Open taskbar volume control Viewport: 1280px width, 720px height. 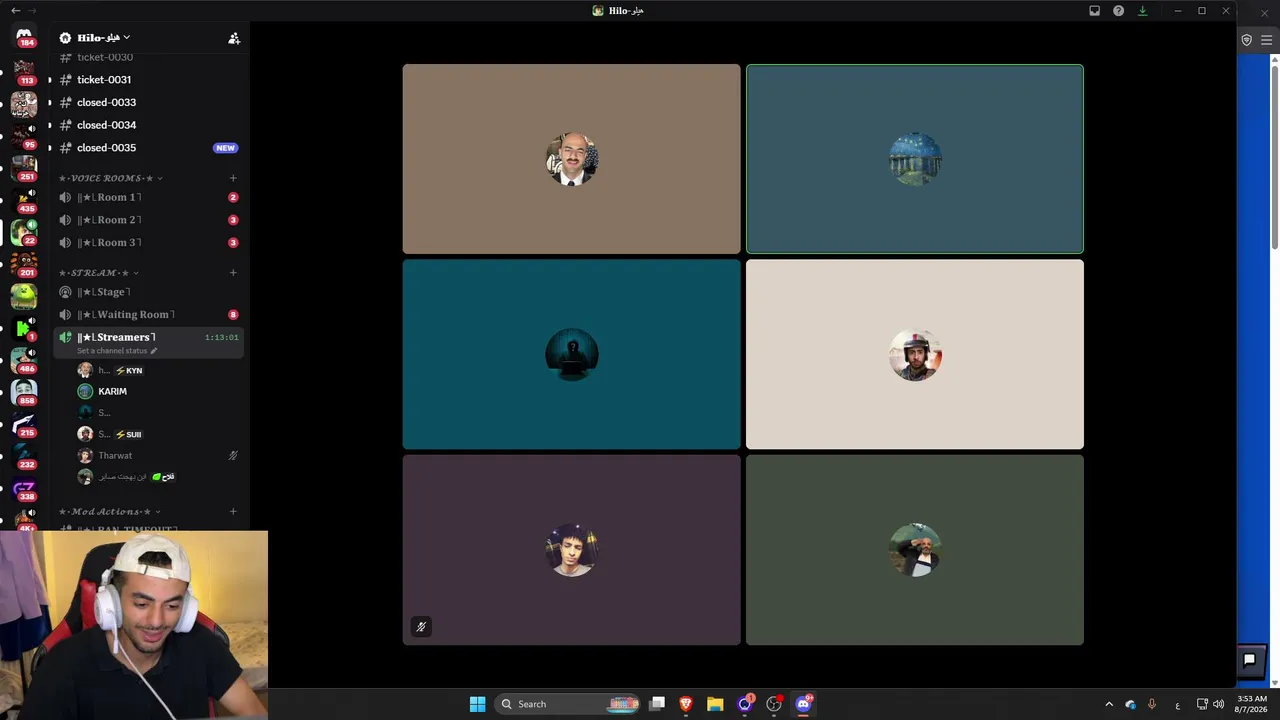click(x=1218, y=704)
